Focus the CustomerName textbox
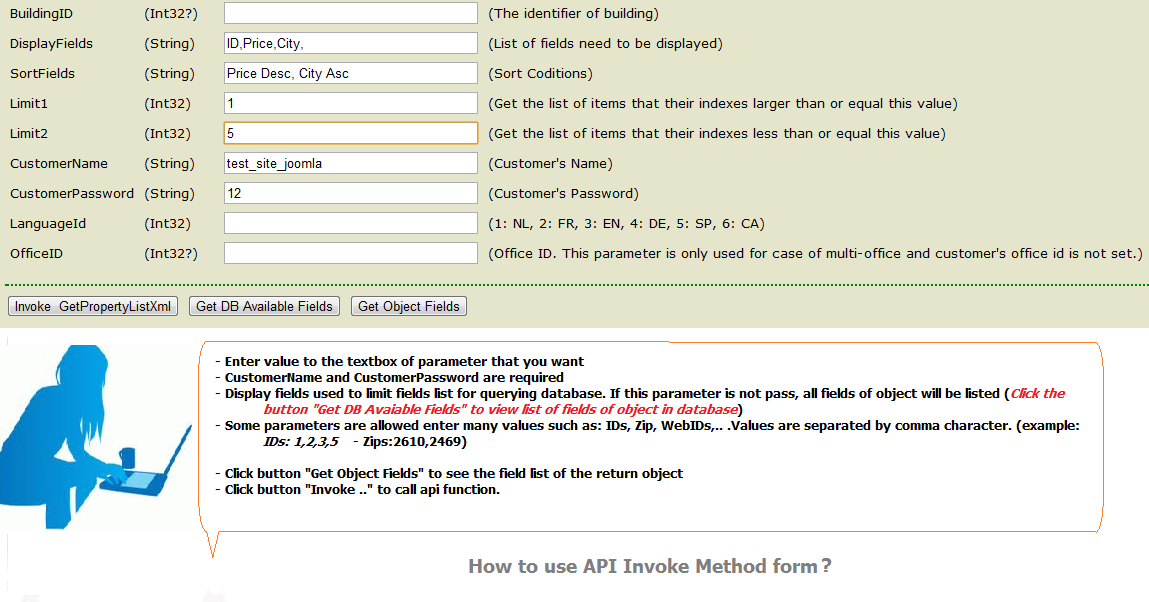 (350, 163)
